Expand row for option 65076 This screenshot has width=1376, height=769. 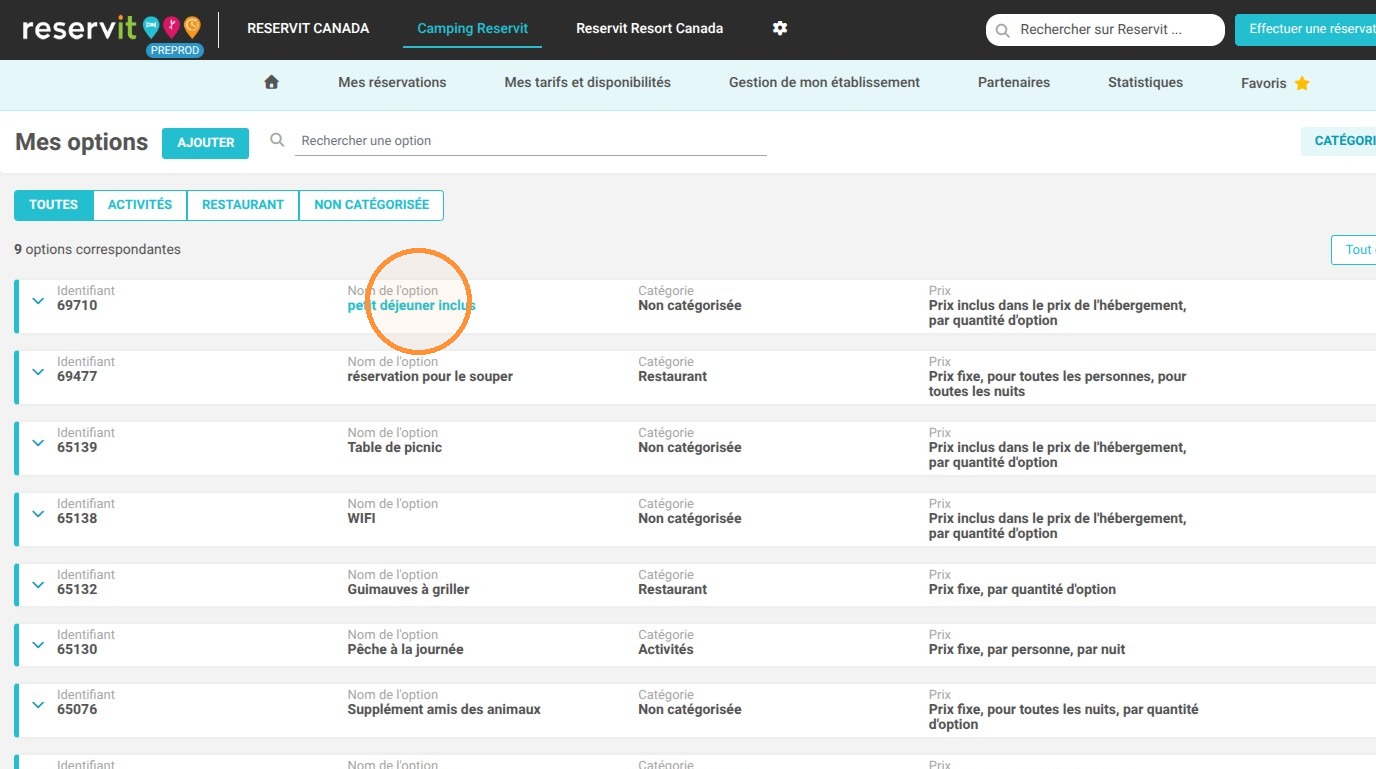click(38, 704)
